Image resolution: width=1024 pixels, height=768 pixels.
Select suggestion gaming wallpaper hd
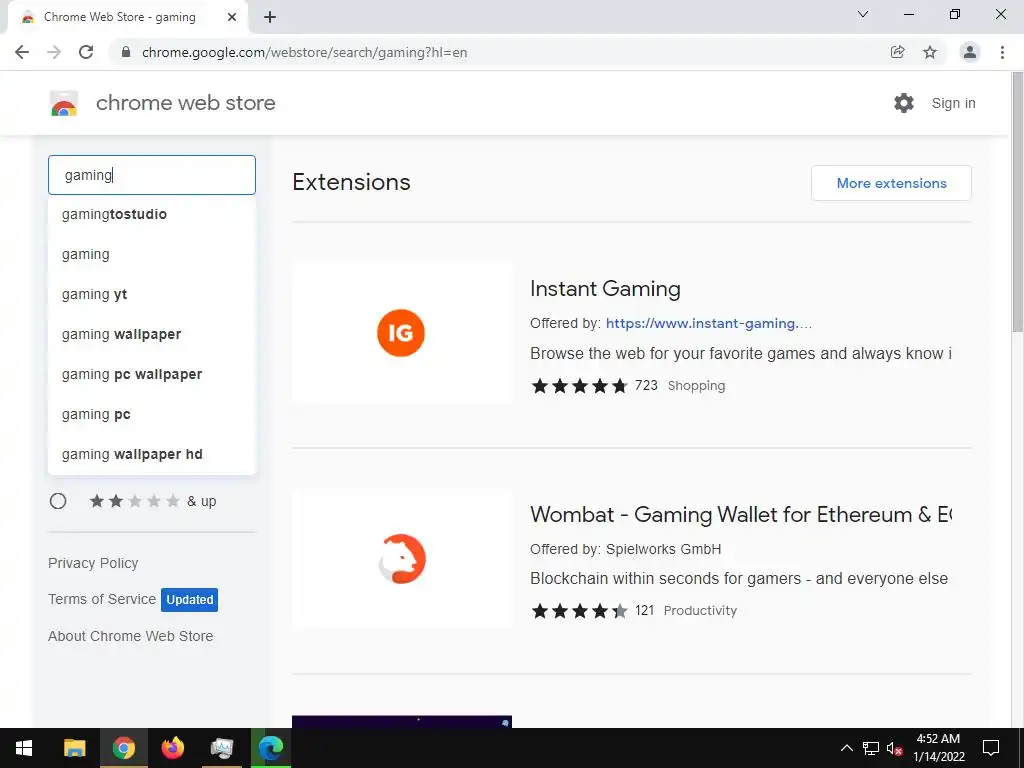coord(152,454)
